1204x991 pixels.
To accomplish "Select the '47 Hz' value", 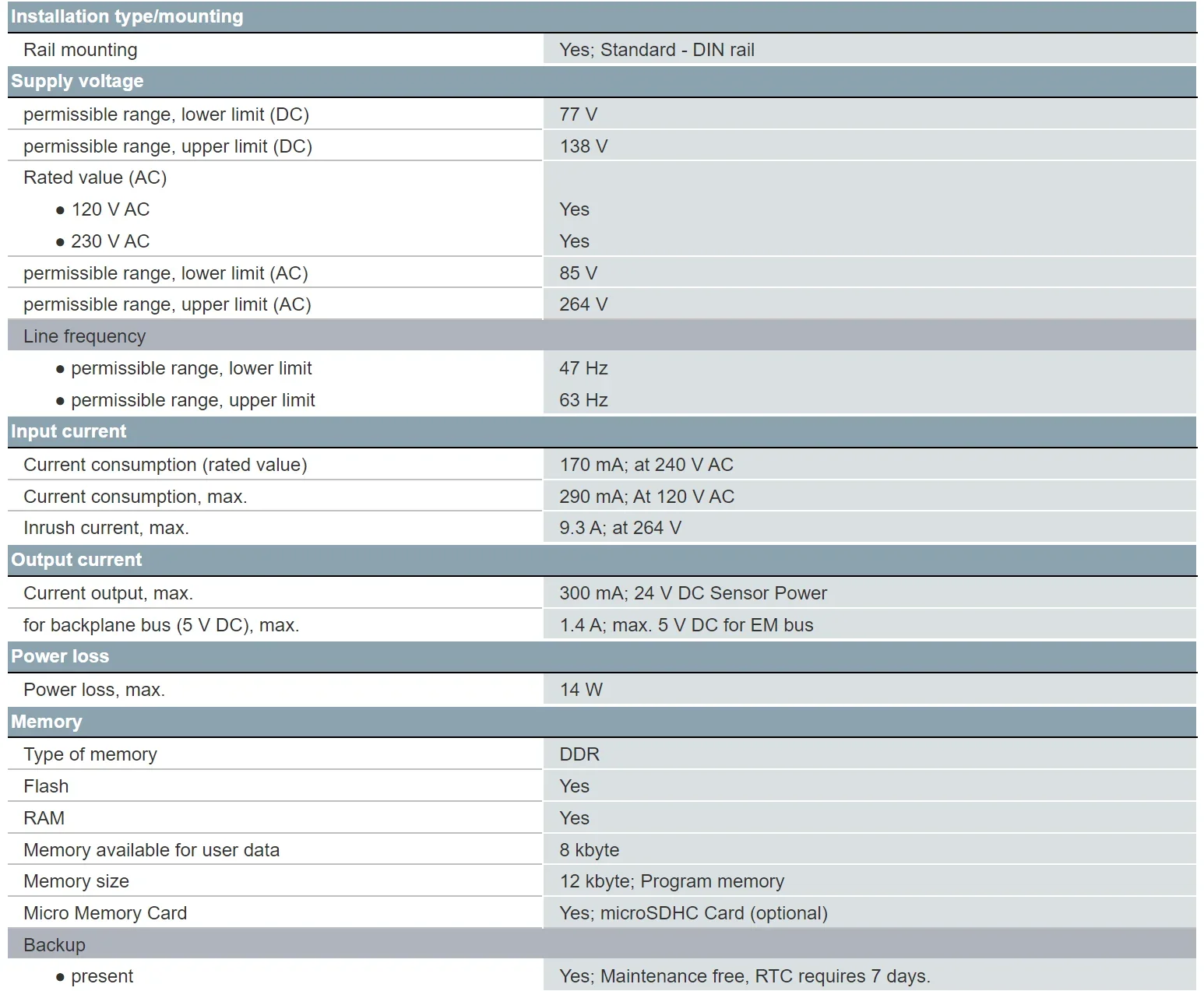I will (583, 368).
